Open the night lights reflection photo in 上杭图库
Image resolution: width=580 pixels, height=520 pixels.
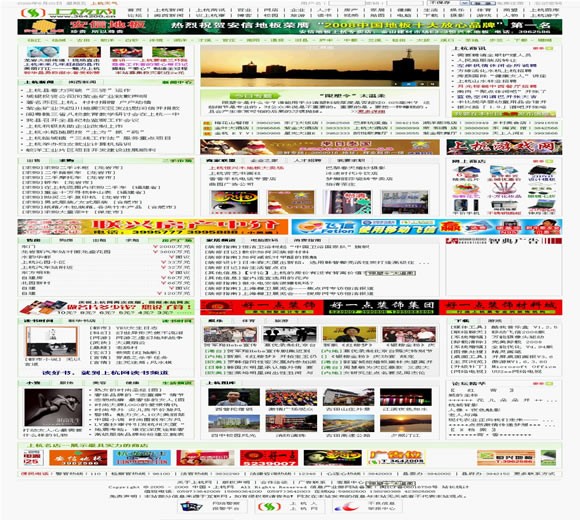[x=406, y=397]
